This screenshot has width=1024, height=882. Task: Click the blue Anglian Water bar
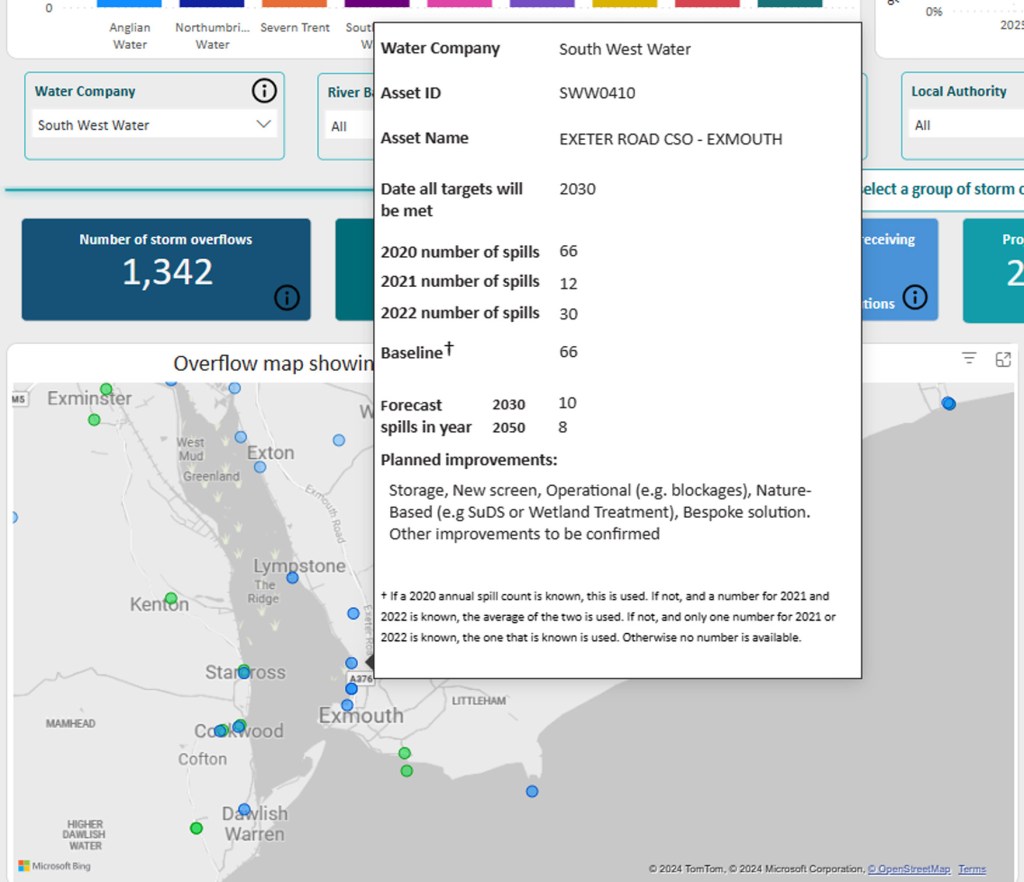(130, 4)
